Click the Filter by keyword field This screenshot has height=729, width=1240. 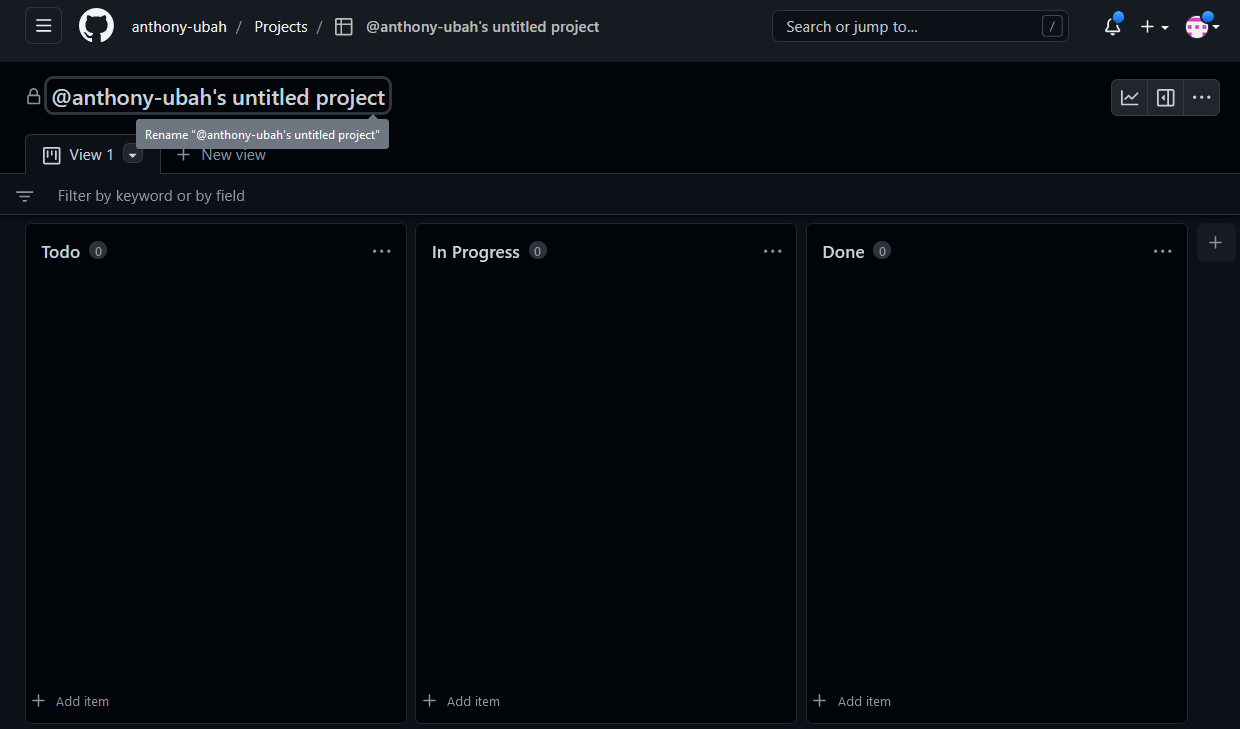[x=400, y=196]
